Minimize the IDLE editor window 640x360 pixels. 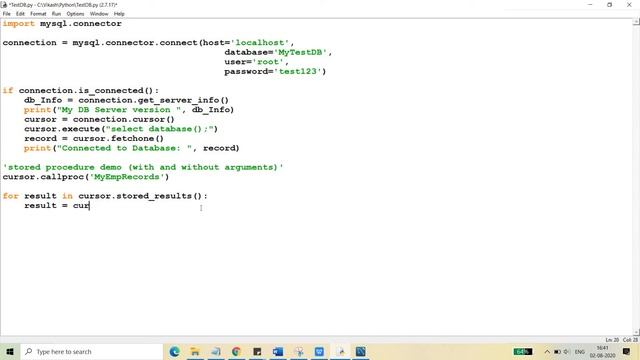(x=590, y=5)
